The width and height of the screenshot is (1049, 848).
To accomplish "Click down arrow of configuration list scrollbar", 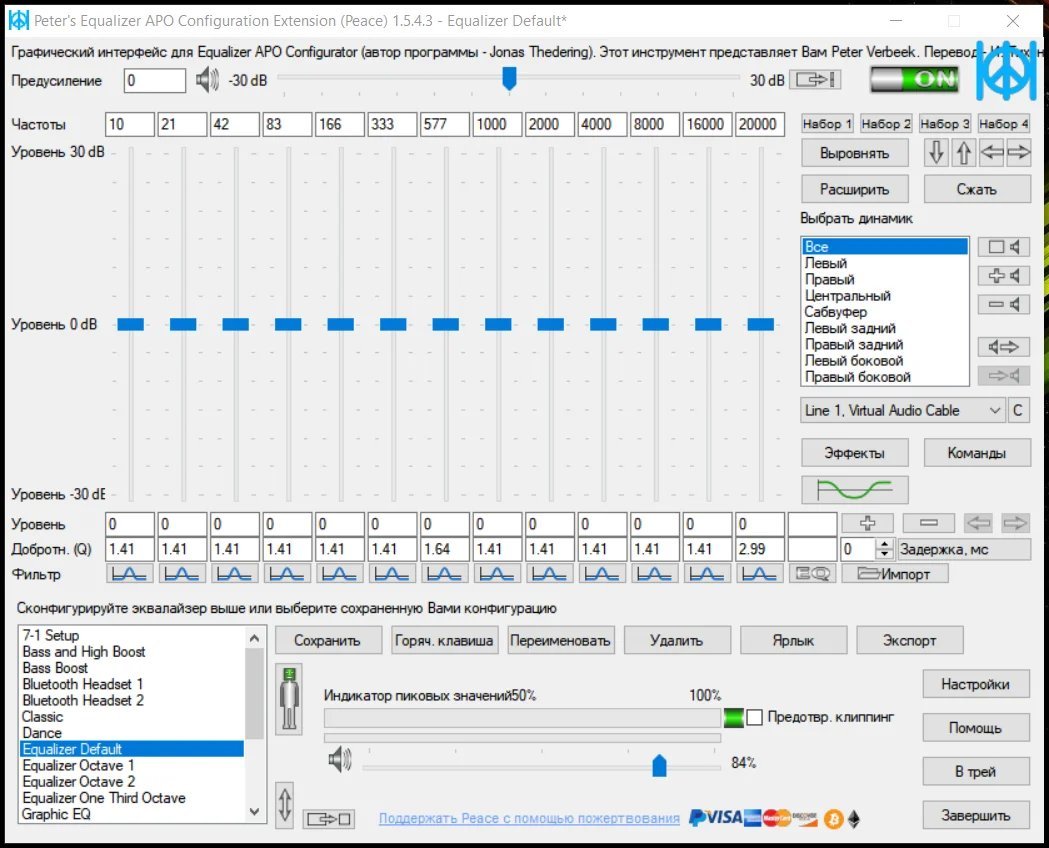I will (254, 813).
